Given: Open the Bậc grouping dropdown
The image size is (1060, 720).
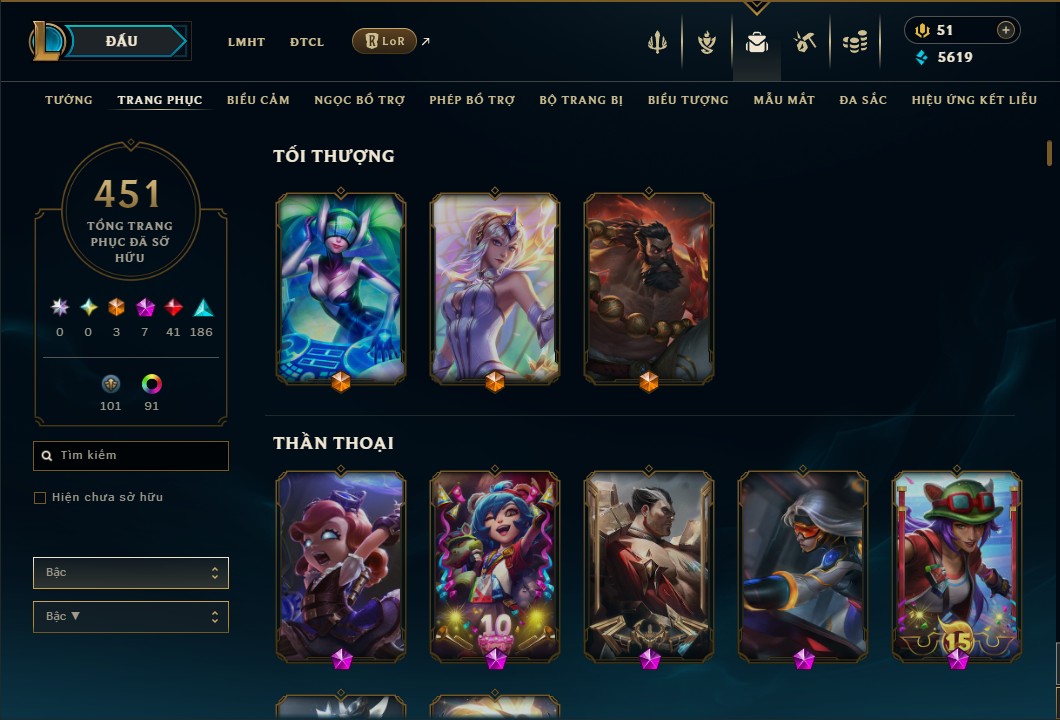Looking at the screenshot, I should coord(131,573).
